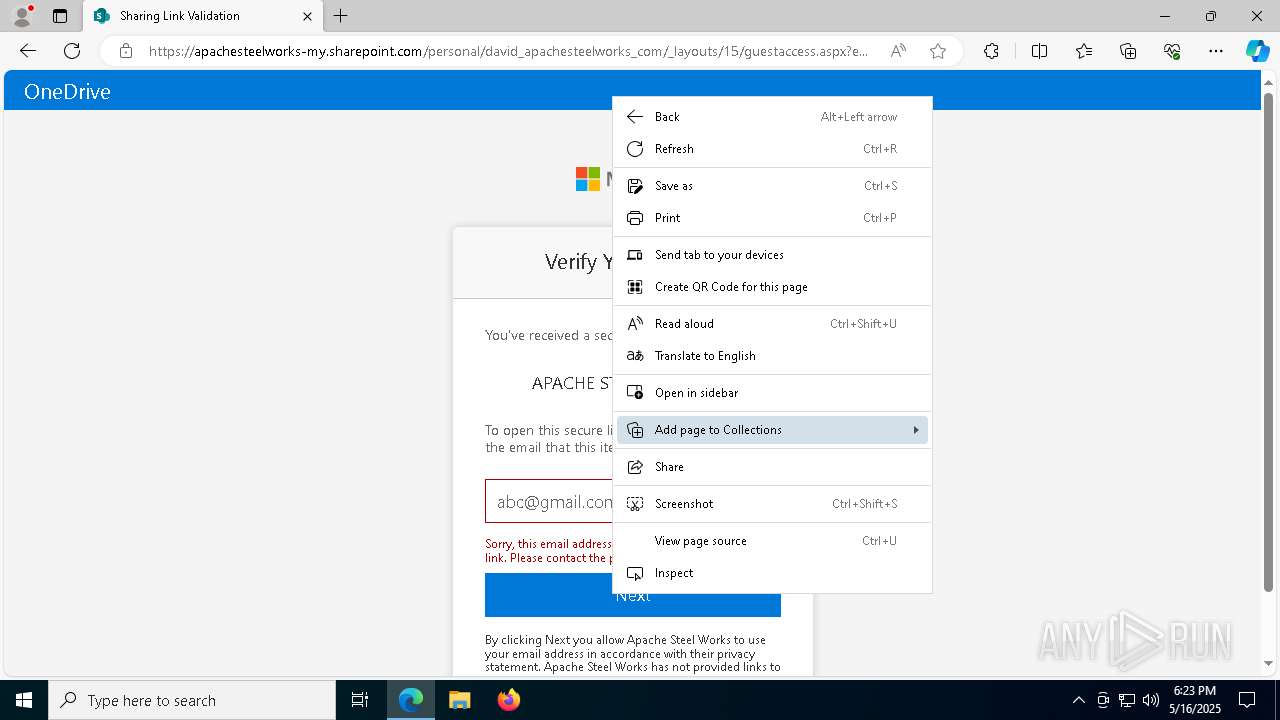
Task: Click the taskbar search box
Action: click(x=192, y=700)
